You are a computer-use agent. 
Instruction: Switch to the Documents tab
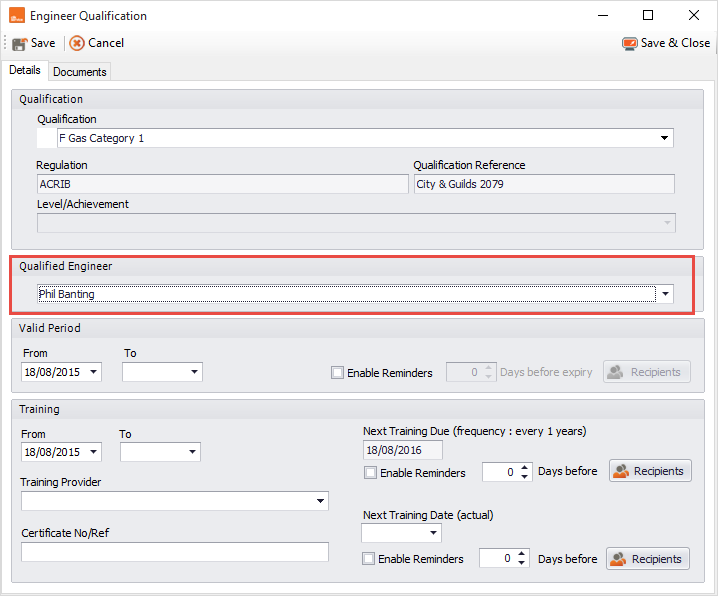80,72
